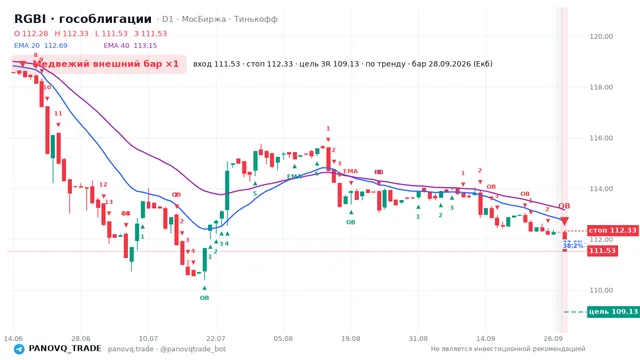Click the red '111.53' entry price tag
Viewport: 640px width, 360px height.
point(602,251)
